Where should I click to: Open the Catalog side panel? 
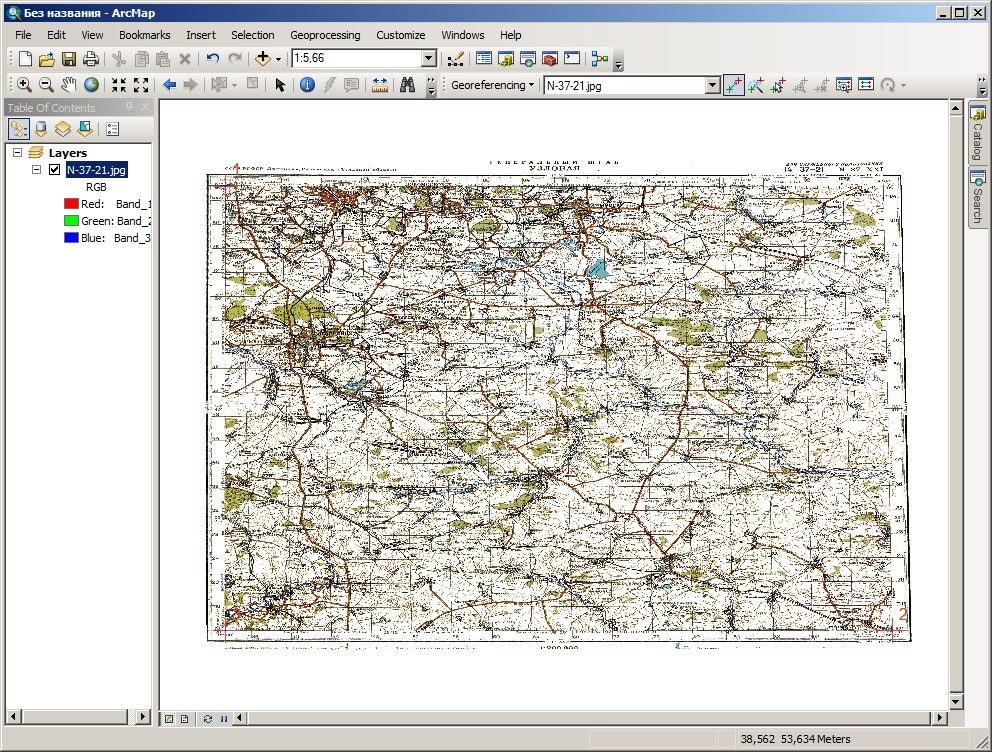point(977,133)
